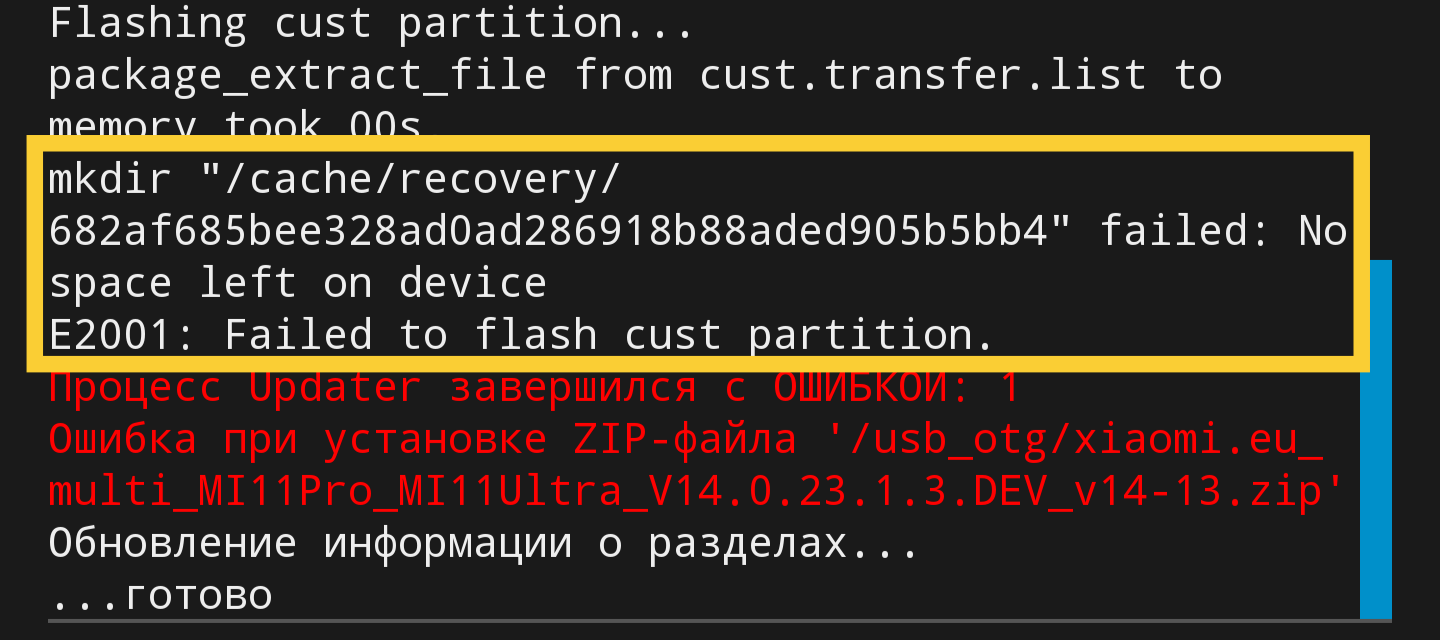
Task: Click the '...готово' log line
Action: click(x=160, y=597)
